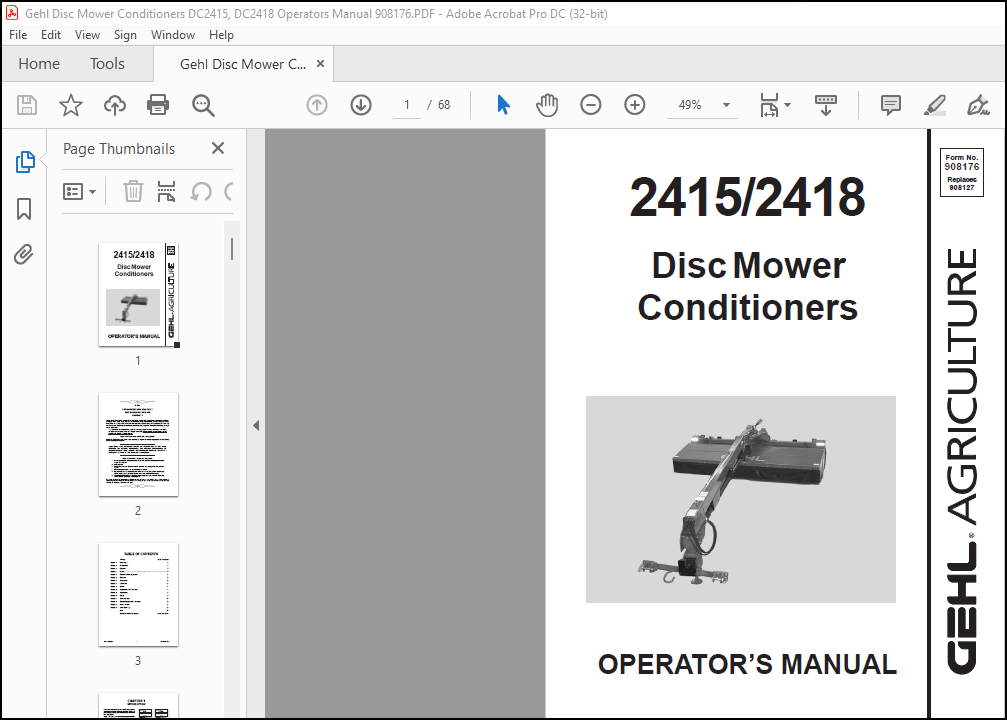Collapse the navigation pane arrow

click(x=256, y=425)
